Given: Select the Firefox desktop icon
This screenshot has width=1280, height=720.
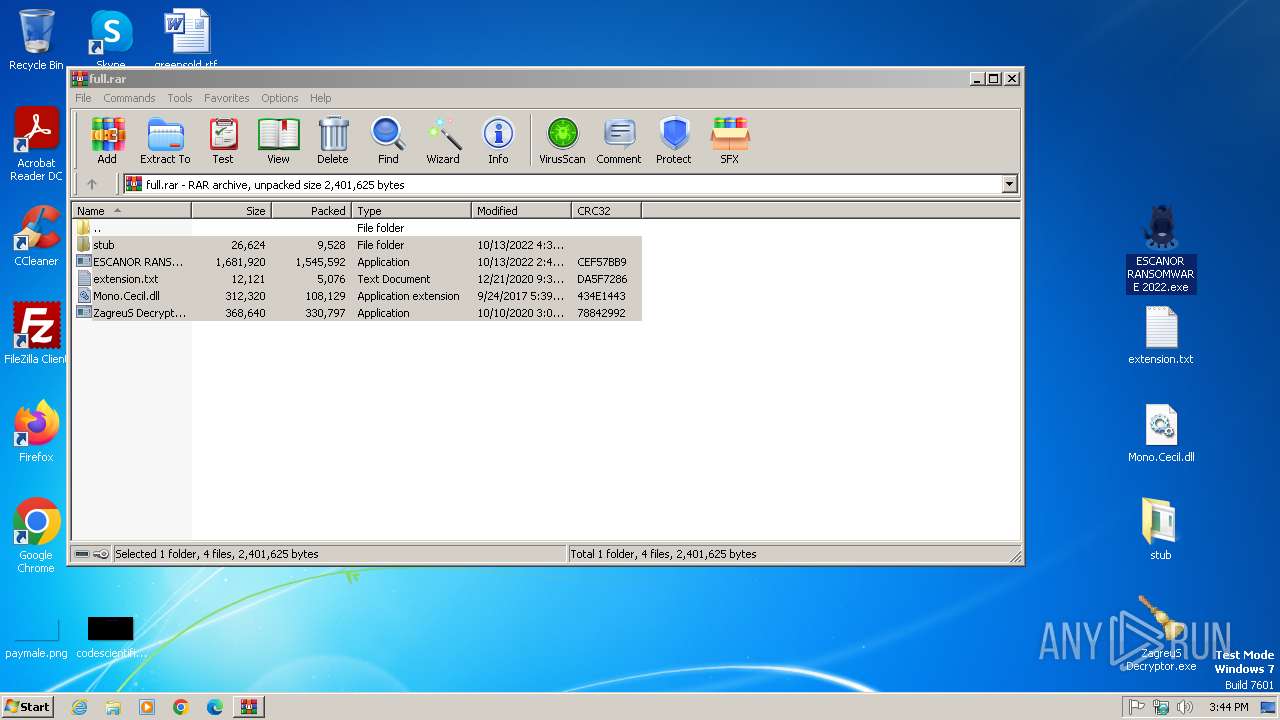Looking at the screenshot, I should pyautogui.click(x=36, y=432).
